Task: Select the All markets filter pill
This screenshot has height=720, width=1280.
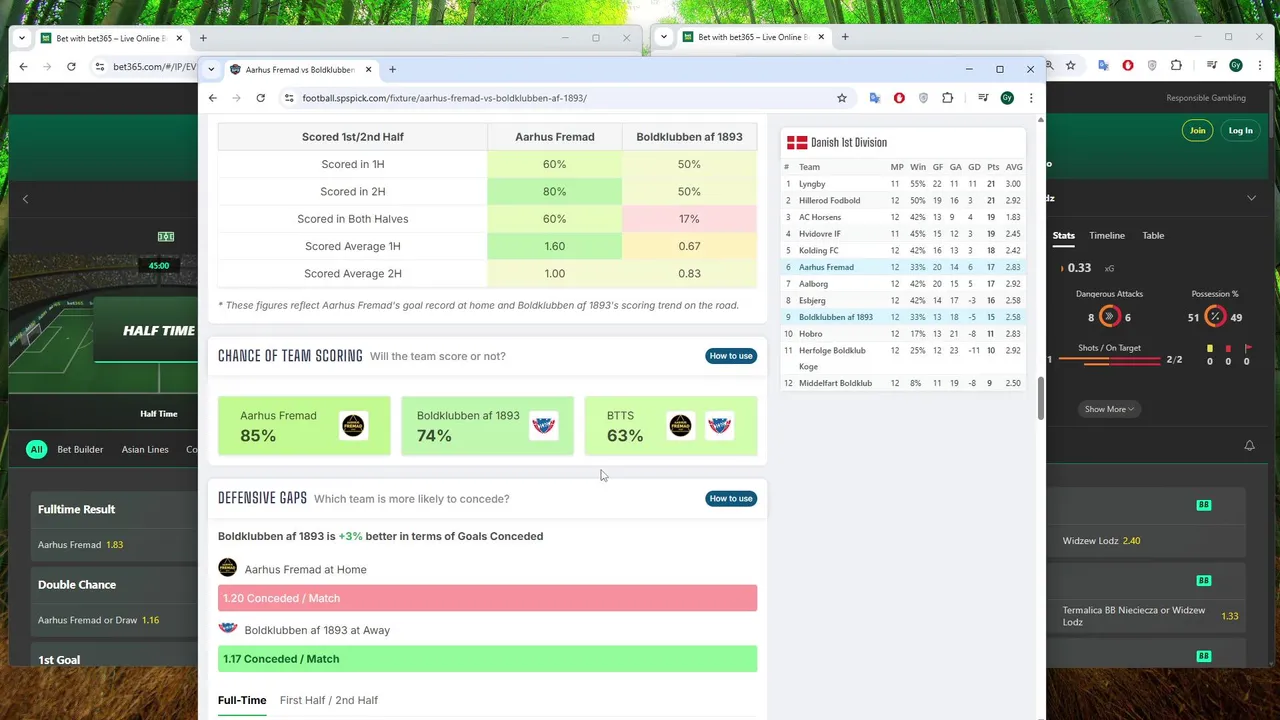Action: (36, 449)
